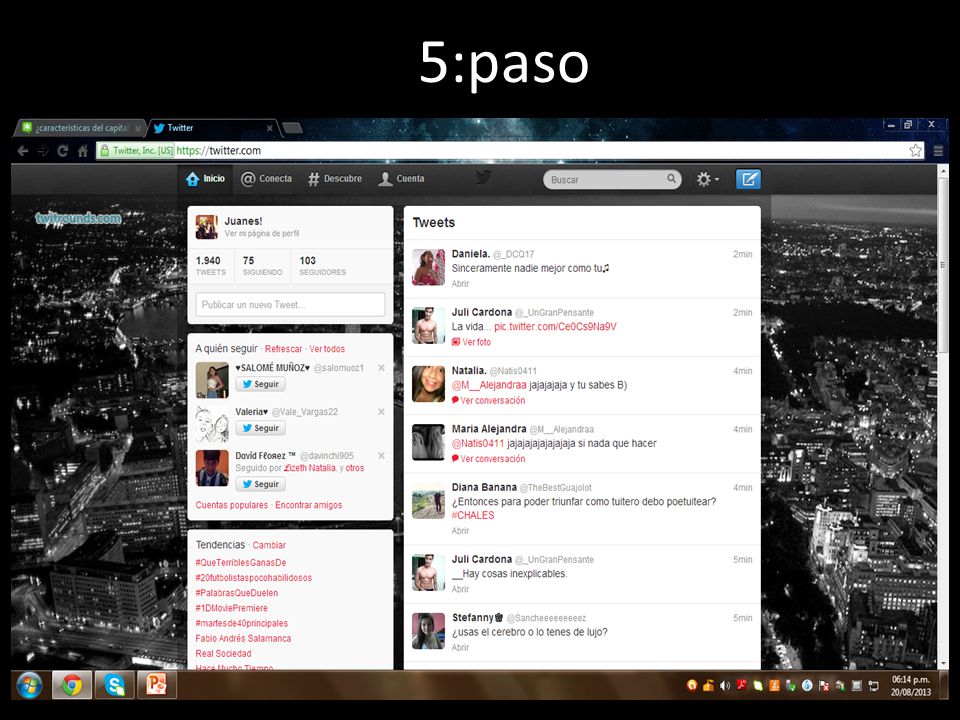Click the Twitter bird logo in navbar
The height and width of the screenshot is (720, 960).
pyautogui.click(x=484, y=178)
